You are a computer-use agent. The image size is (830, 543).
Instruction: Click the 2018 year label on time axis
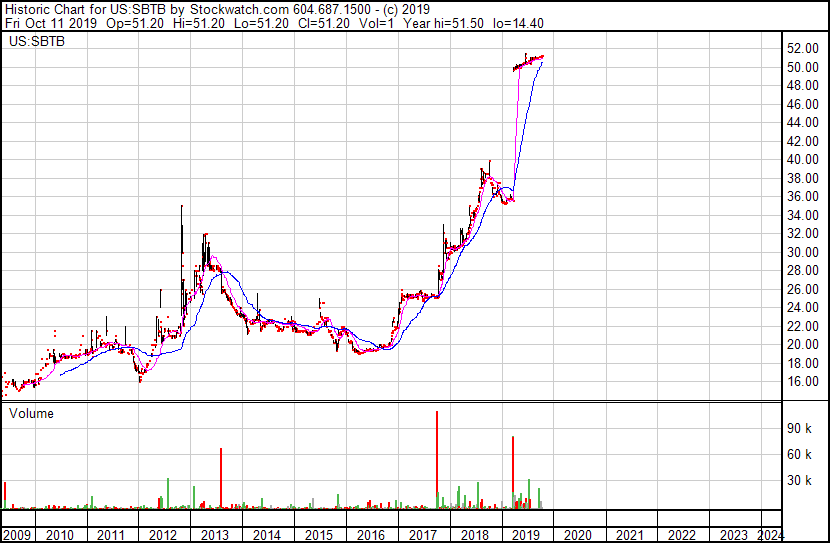(475, 535)
